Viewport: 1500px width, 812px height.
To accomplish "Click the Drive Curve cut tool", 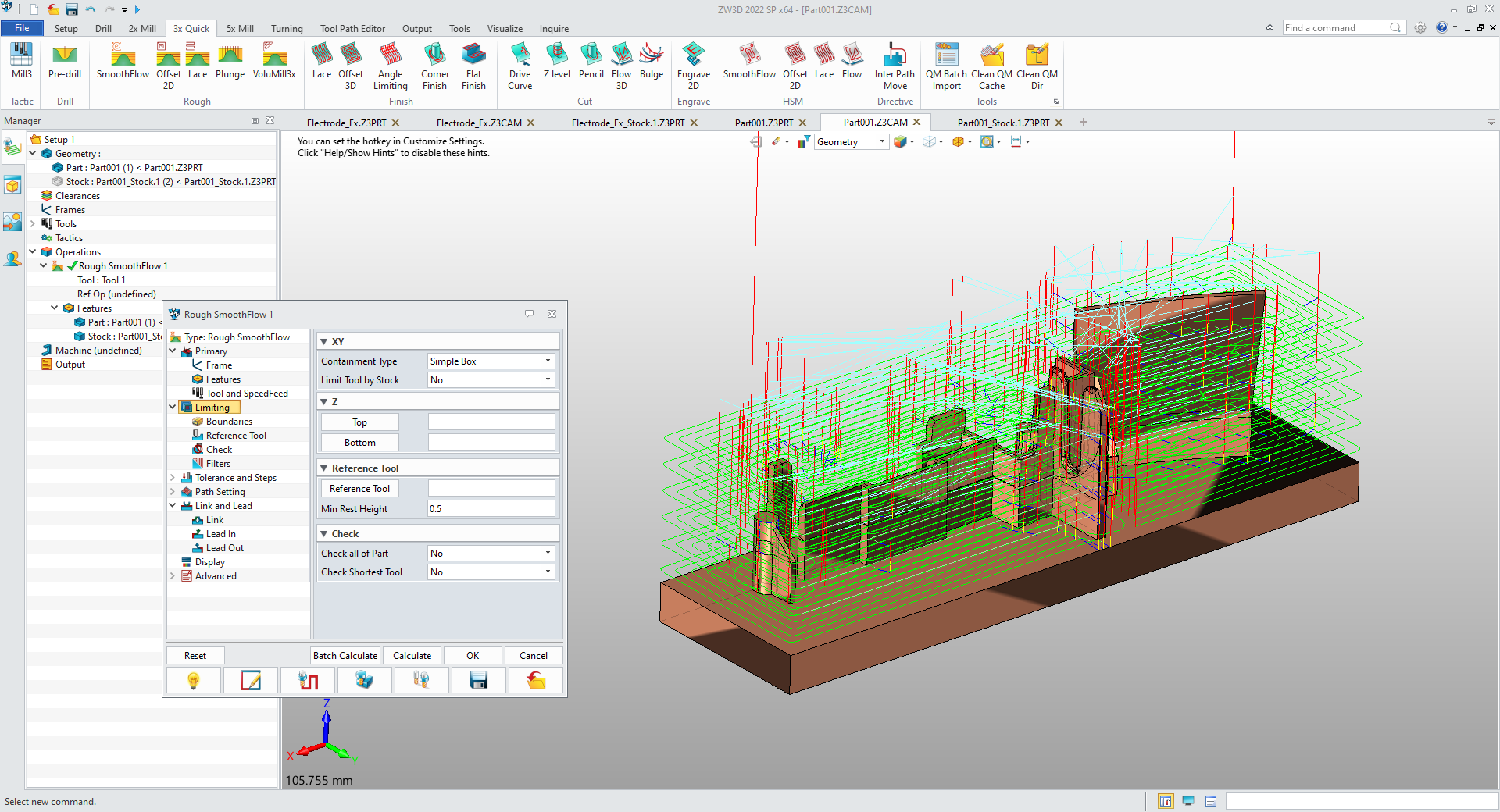I will point(520,66).
